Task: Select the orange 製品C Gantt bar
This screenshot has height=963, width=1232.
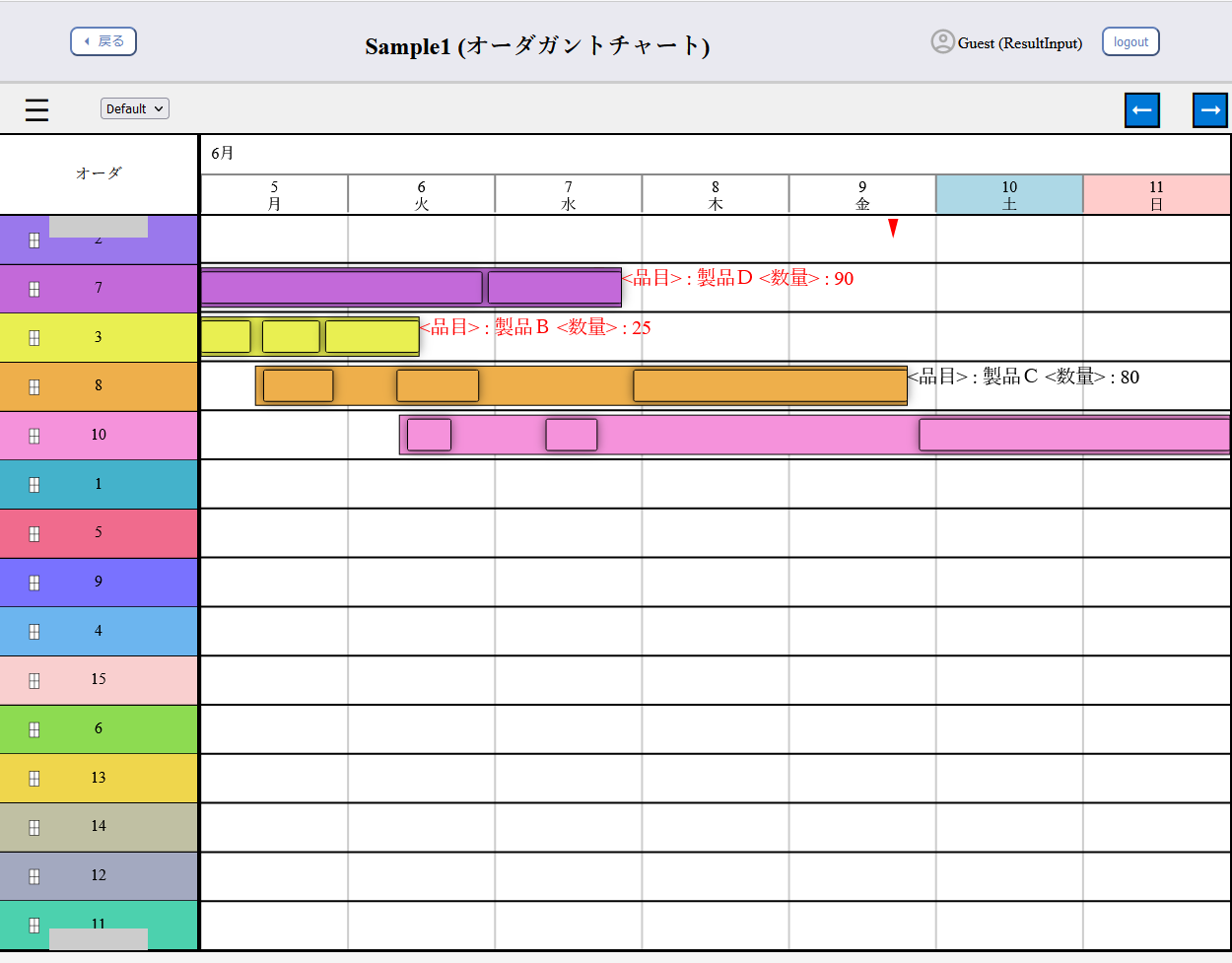Action: coord(582,385)
